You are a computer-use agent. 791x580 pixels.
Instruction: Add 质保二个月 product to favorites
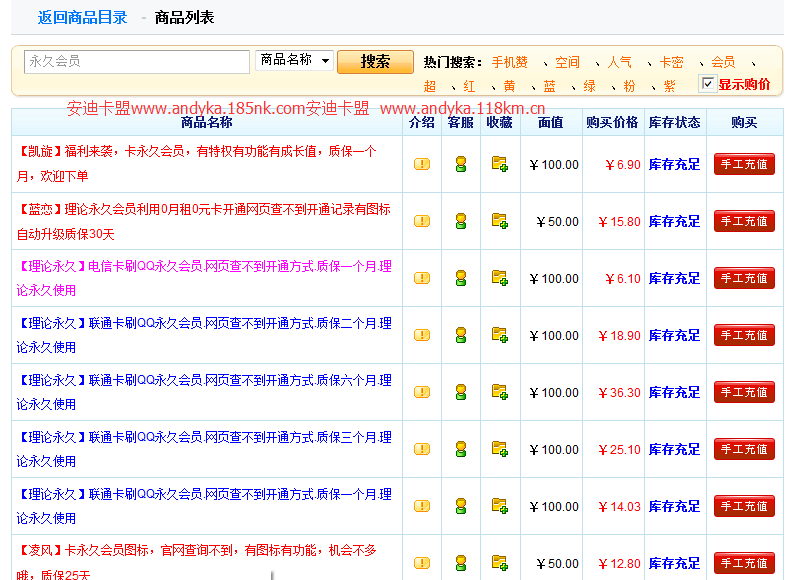pos(499,335)
